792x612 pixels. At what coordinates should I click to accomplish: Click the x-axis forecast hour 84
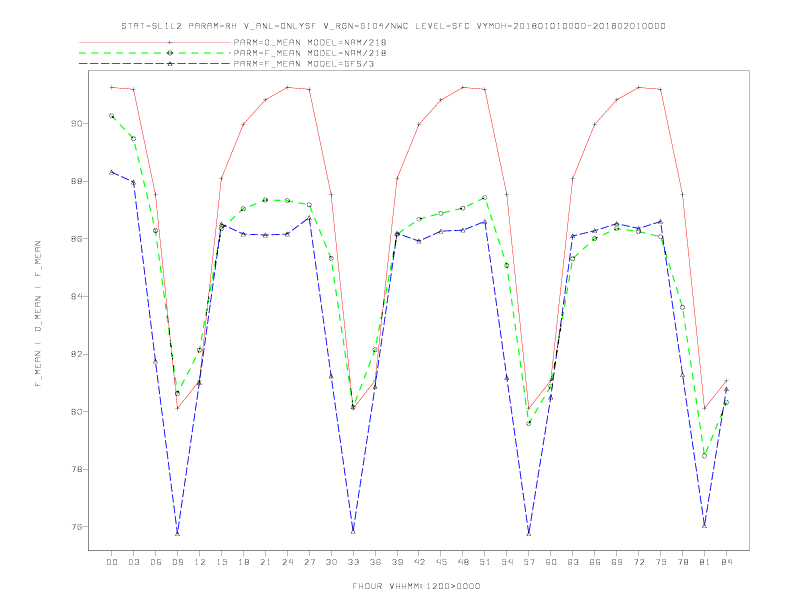727,562
